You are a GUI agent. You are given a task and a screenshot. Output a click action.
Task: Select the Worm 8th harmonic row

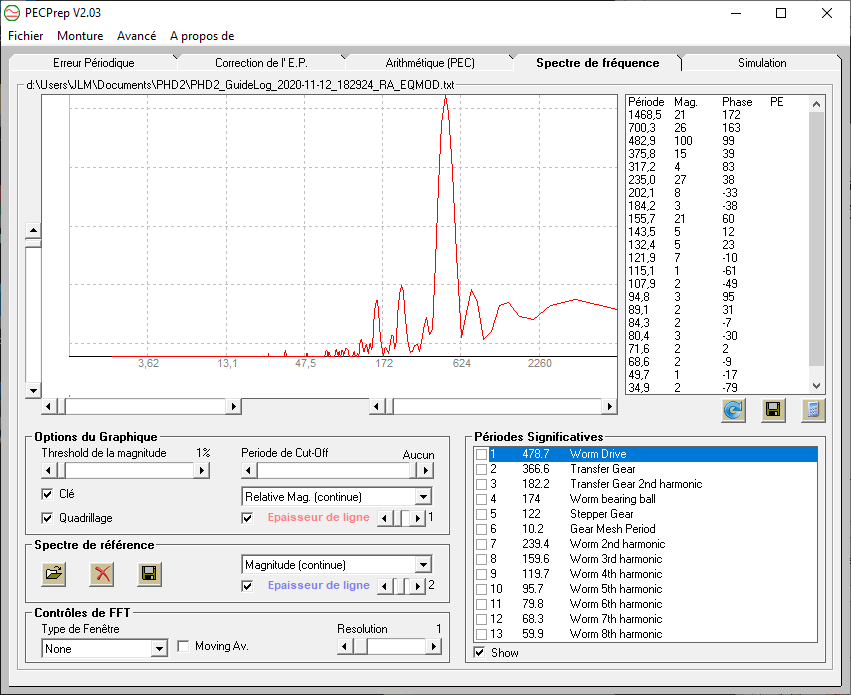pos(645,634)
